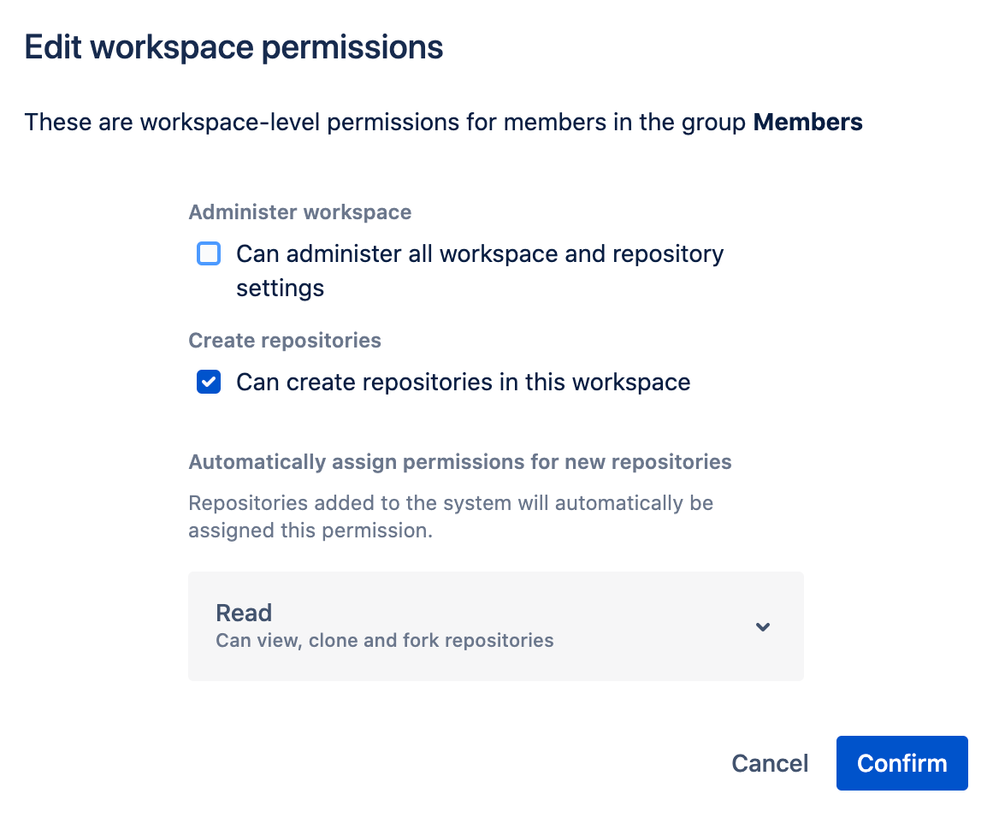The width and height of the screenshot is (999, 825).
Task: Click the 'Repositories added to the system' help text
Action: click(450, 517)
